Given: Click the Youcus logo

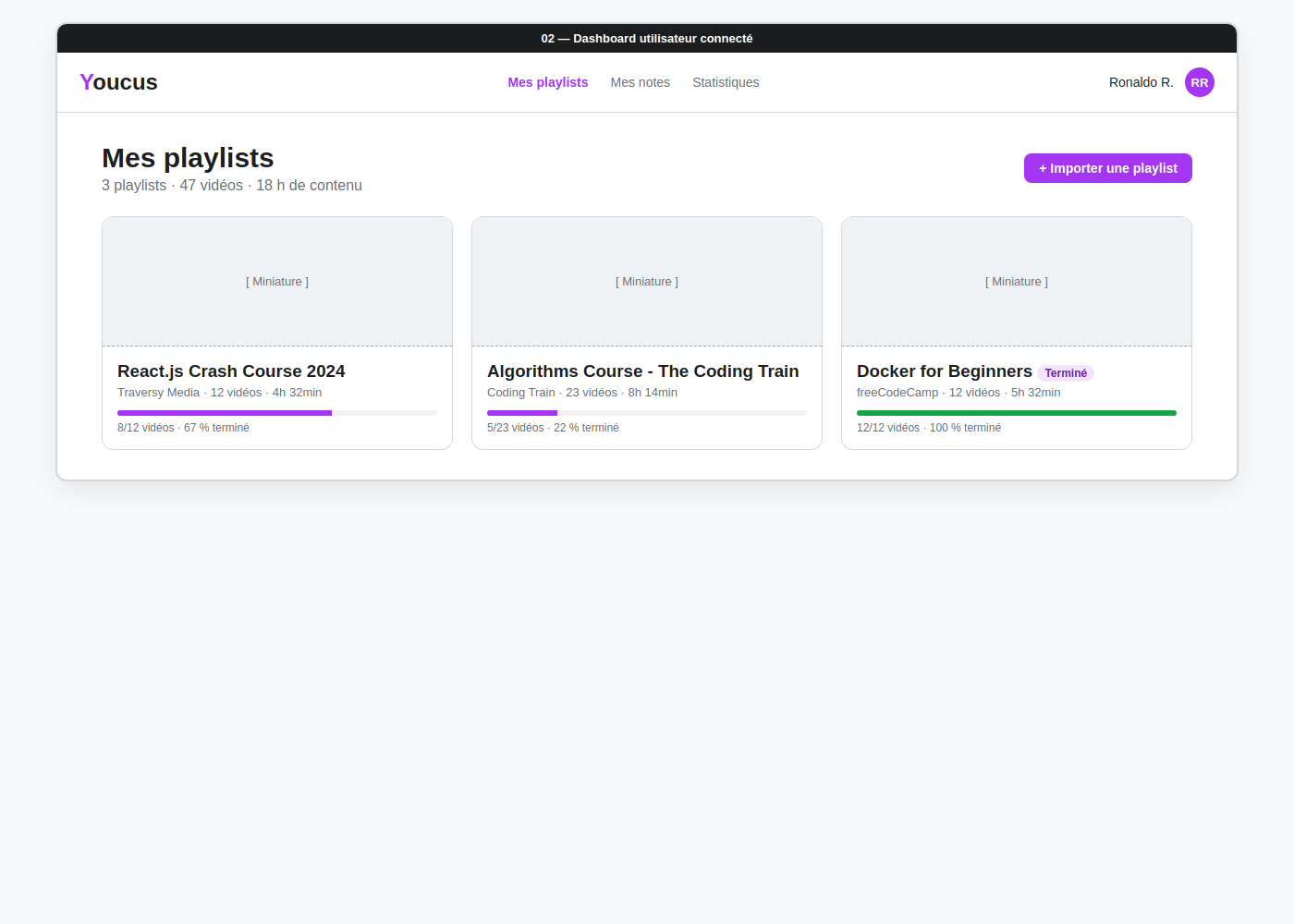Looking at the screenshot, I should click(118, 82).
